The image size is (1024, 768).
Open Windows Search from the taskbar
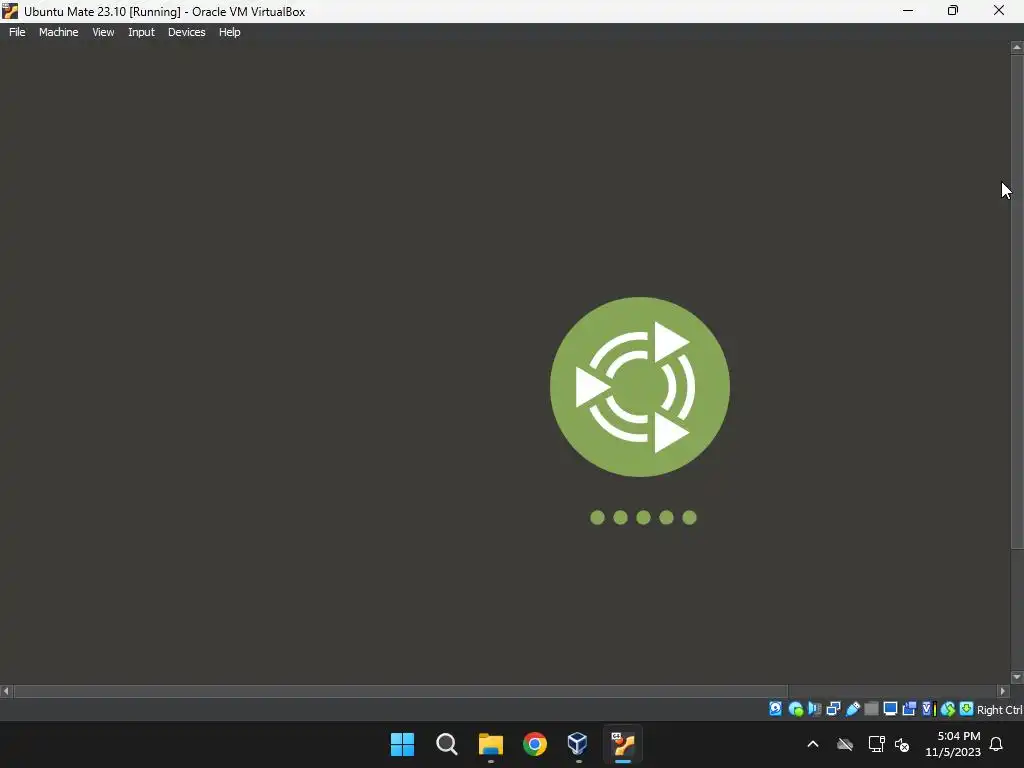(x=447, y=744)
